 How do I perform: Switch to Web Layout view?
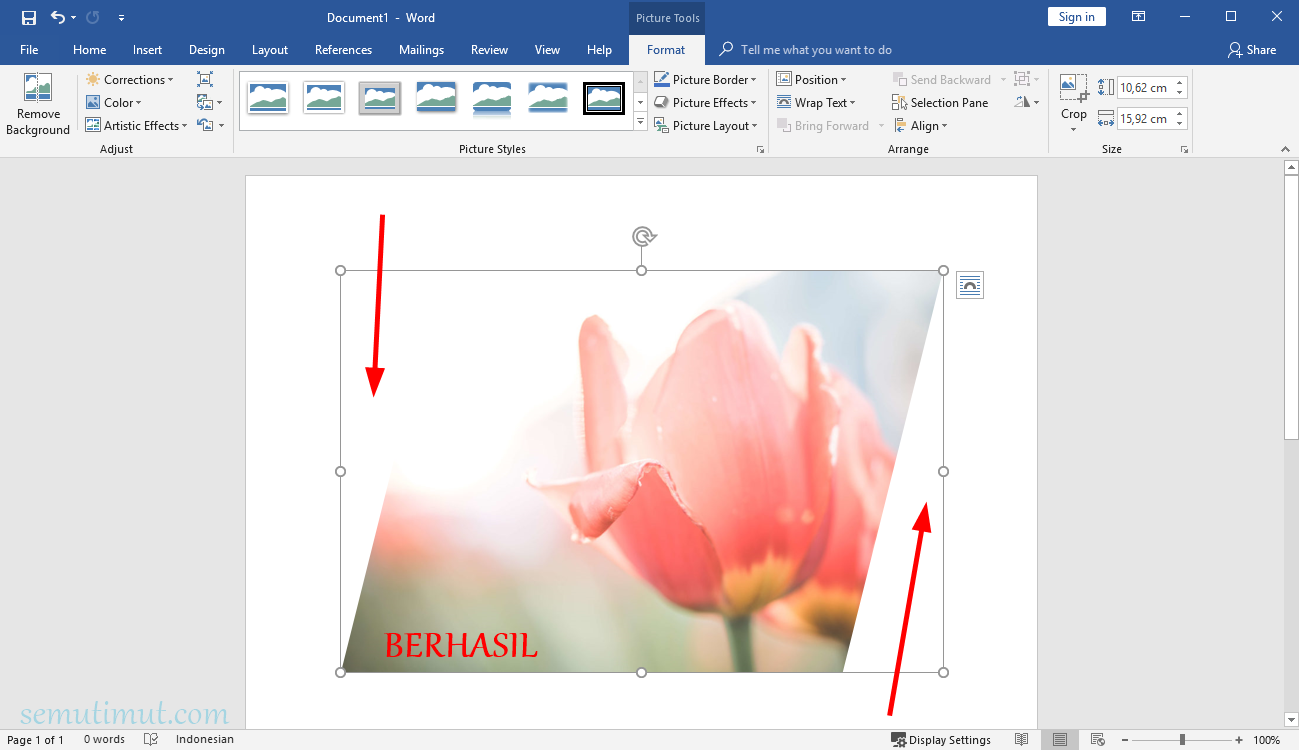click(x=1097, y=740)
